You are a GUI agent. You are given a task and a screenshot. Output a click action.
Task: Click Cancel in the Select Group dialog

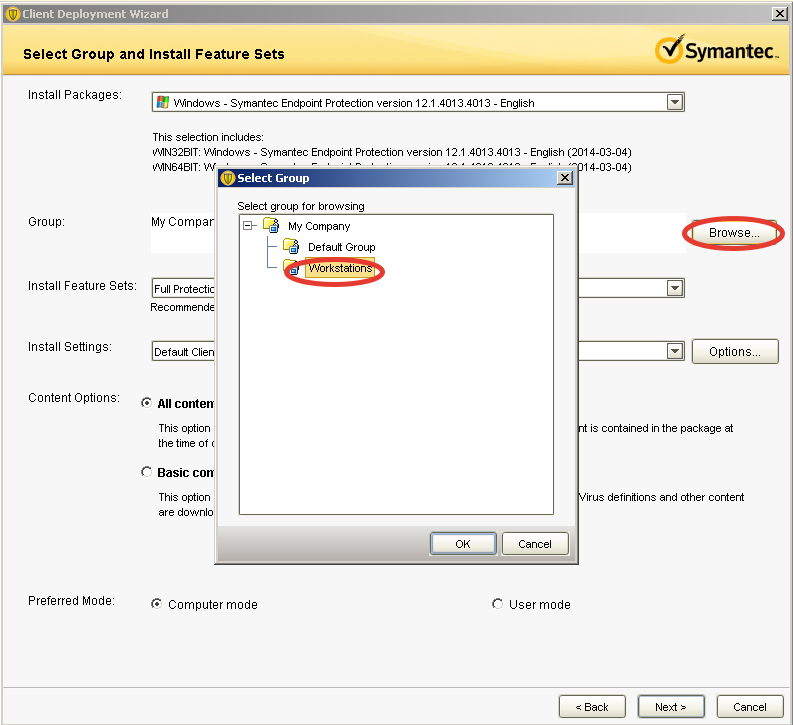[535, 543]
